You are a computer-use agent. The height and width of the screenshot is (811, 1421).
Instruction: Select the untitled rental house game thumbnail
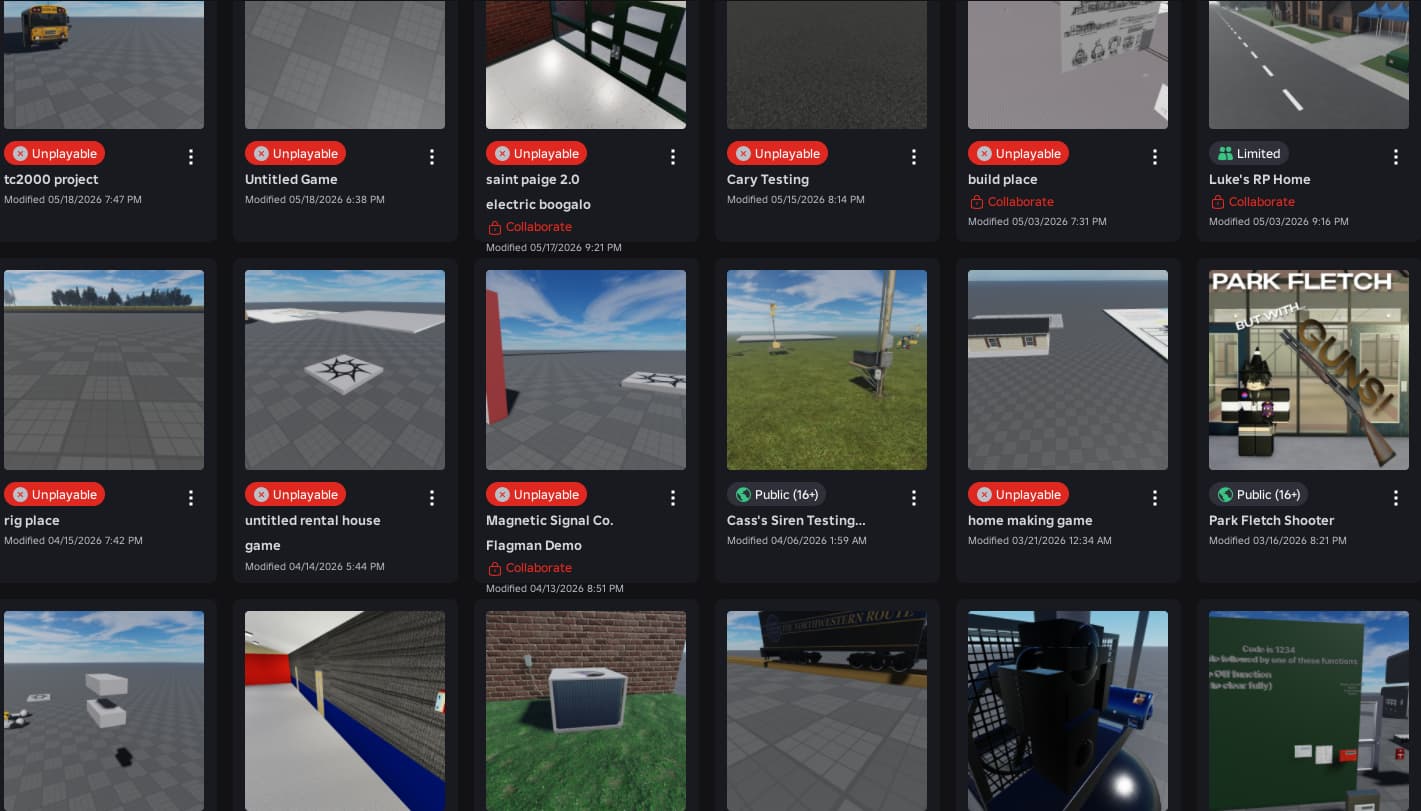pyautogui.click(x=345, y=370)
